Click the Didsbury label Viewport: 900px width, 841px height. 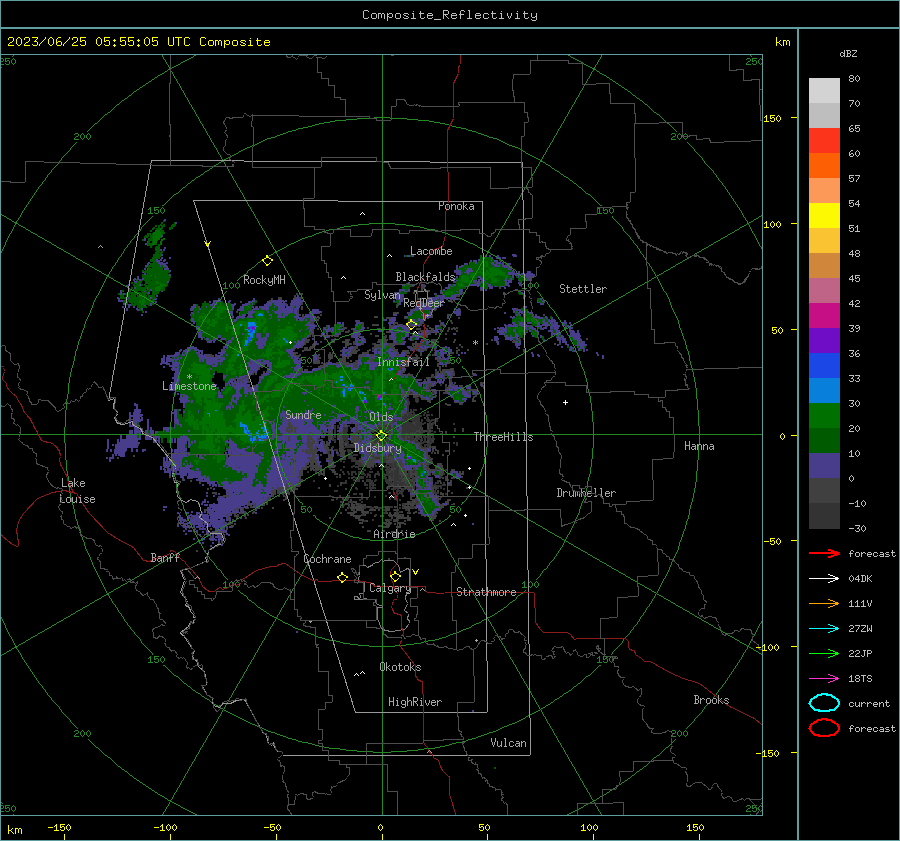(378, 448)
